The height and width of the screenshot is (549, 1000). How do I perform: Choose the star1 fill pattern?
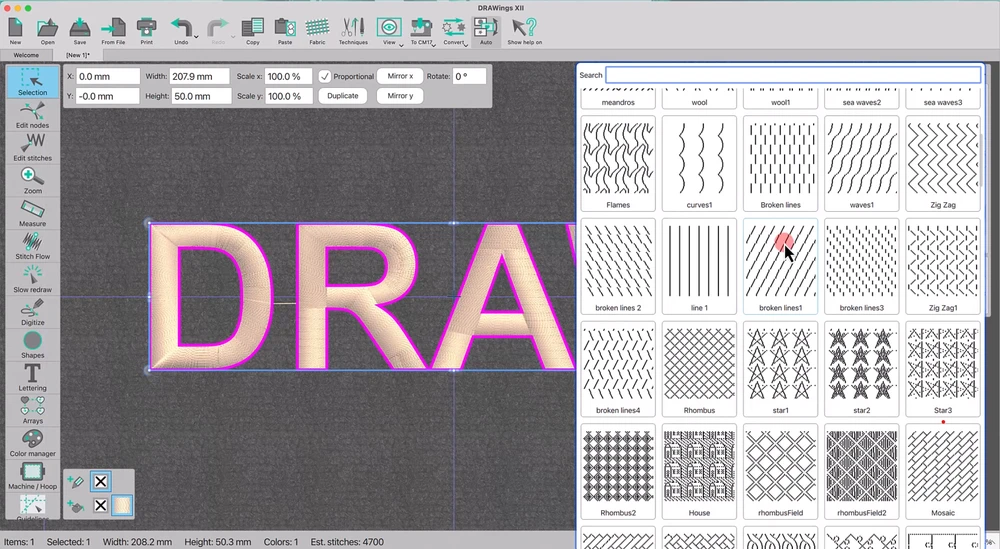780,369
